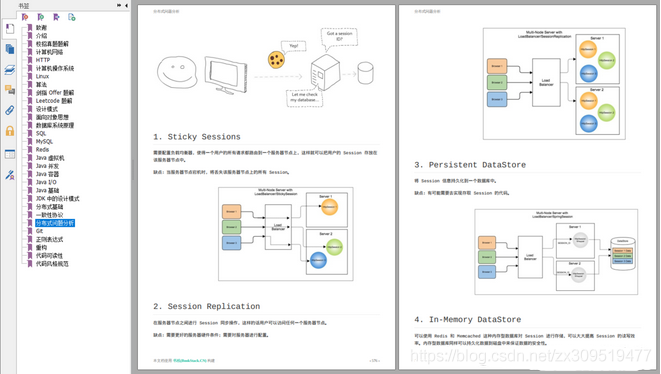Image resolution: width=661 pixels, height=374 pixels.
Task: Open the JDK 中的设计模式 bookmark
Action: 57,199
